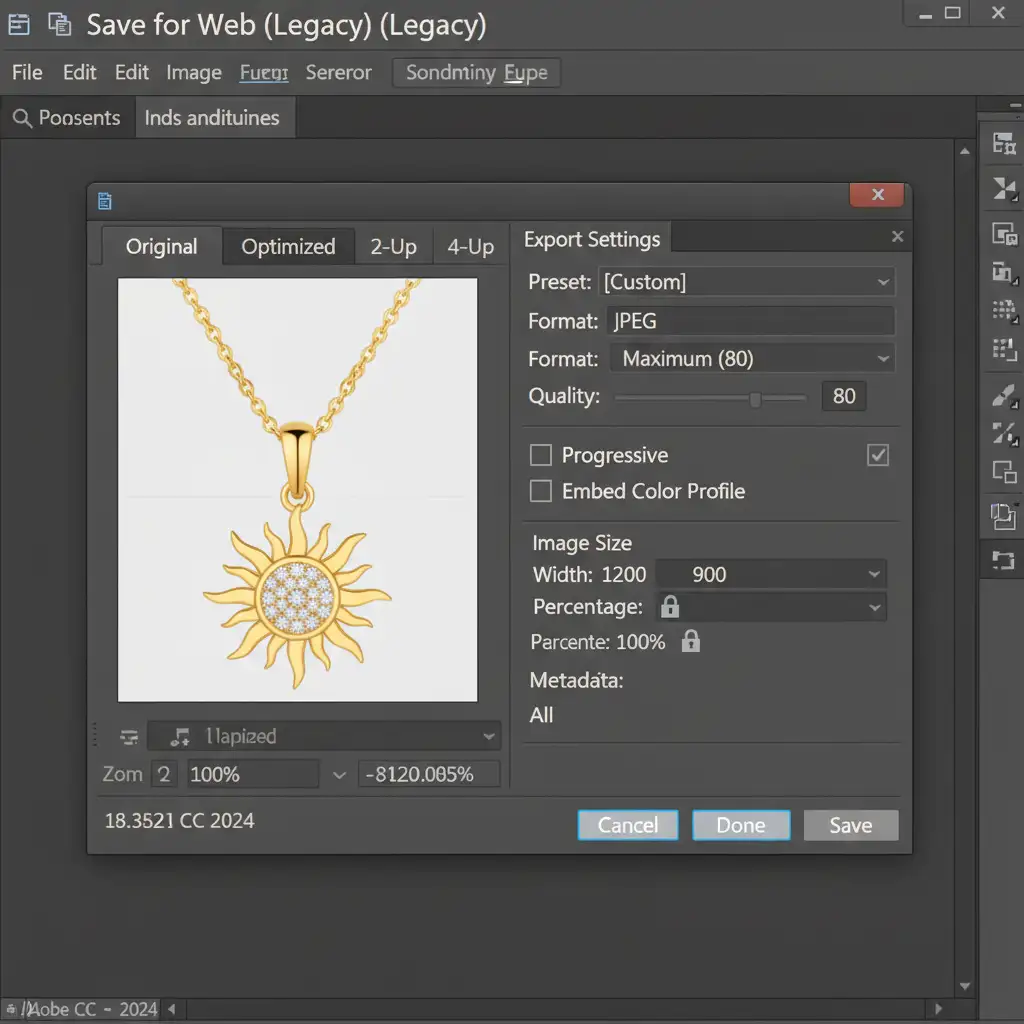
Task: Click the Quality value field showing 80
Action: (x=844, y=396)
